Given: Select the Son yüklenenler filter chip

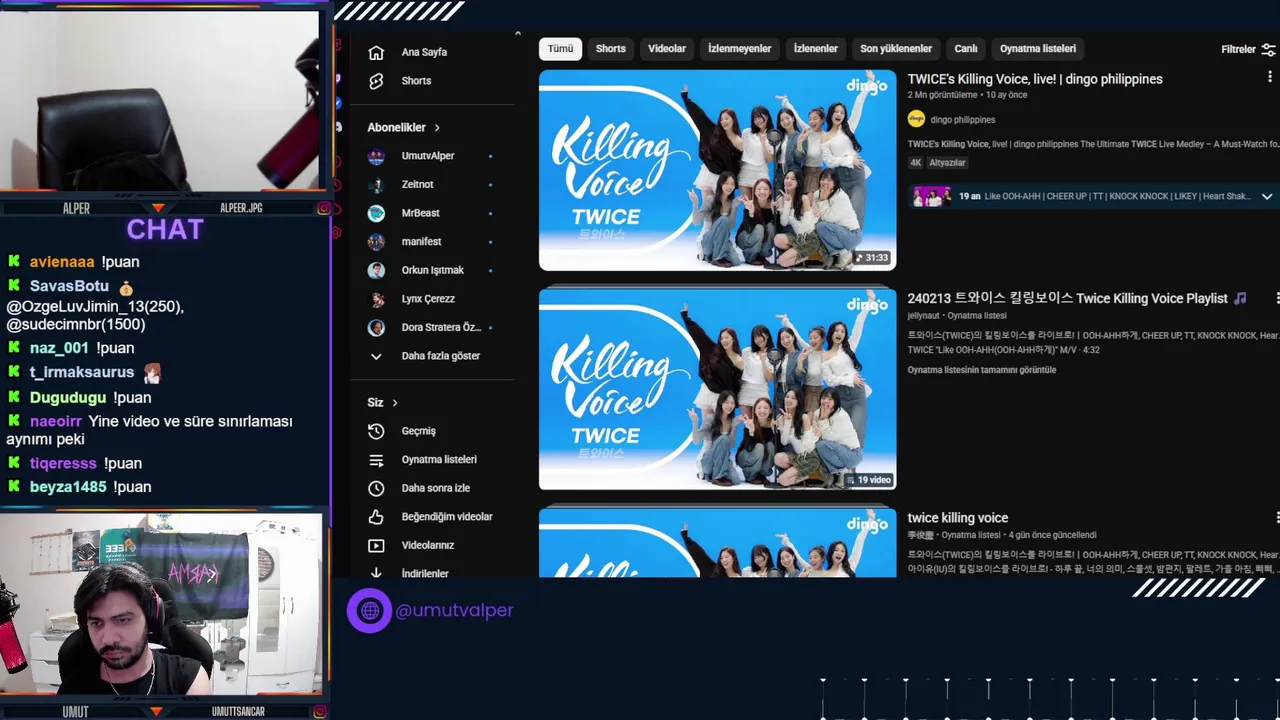Looking at the screenshot, I should click(896, 49).
